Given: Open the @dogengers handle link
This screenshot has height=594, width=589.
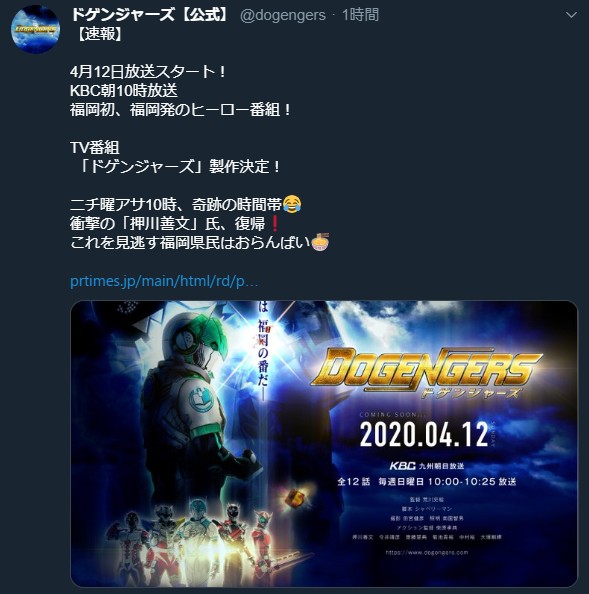Looking at the screenshot, I should coord(283,15).
